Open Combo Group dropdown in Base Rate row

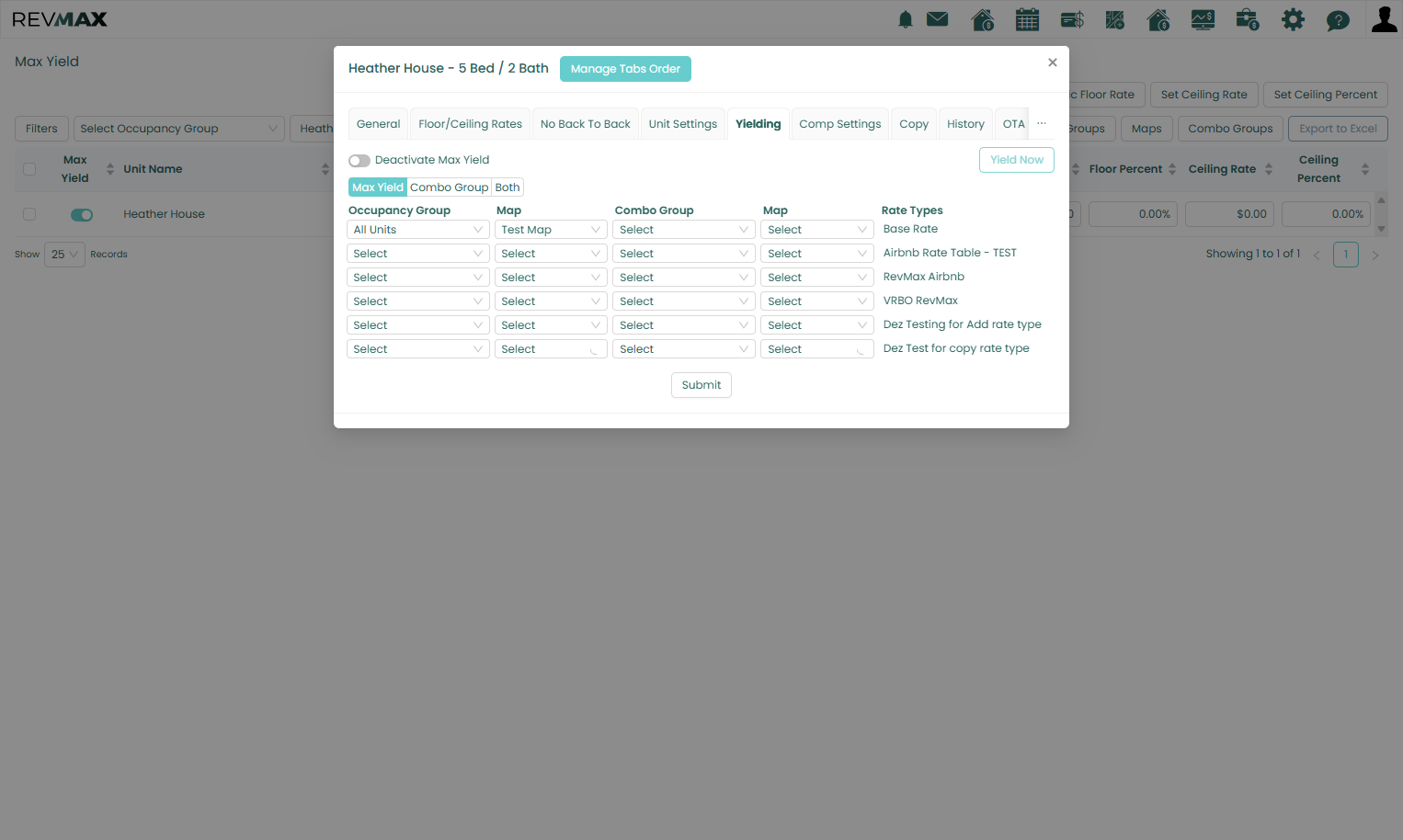(684, 230)
